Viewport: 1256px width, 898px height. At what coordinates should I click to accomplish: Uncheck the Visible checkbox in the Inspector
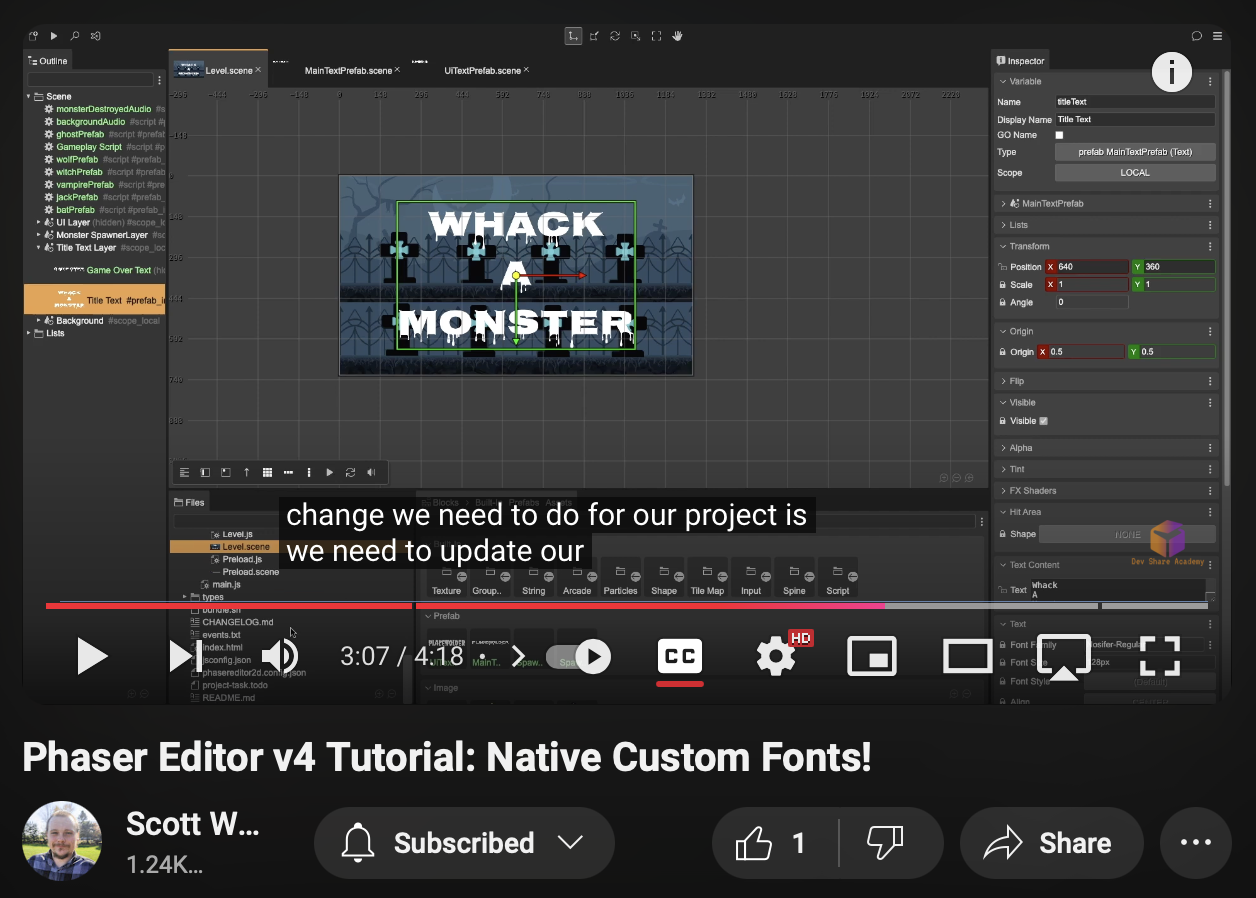(1046, 421)
